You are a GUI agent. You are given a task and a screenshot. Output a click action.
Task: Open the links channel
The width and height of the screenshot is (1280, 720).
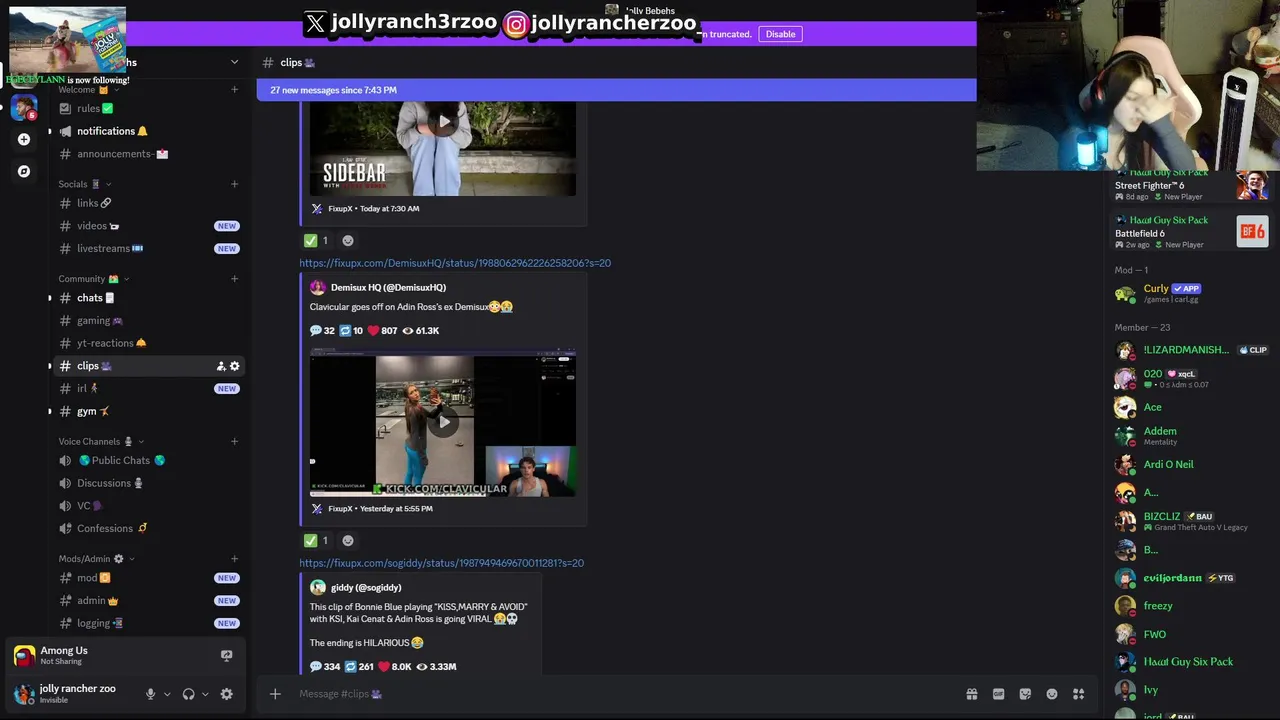(148, 203)
